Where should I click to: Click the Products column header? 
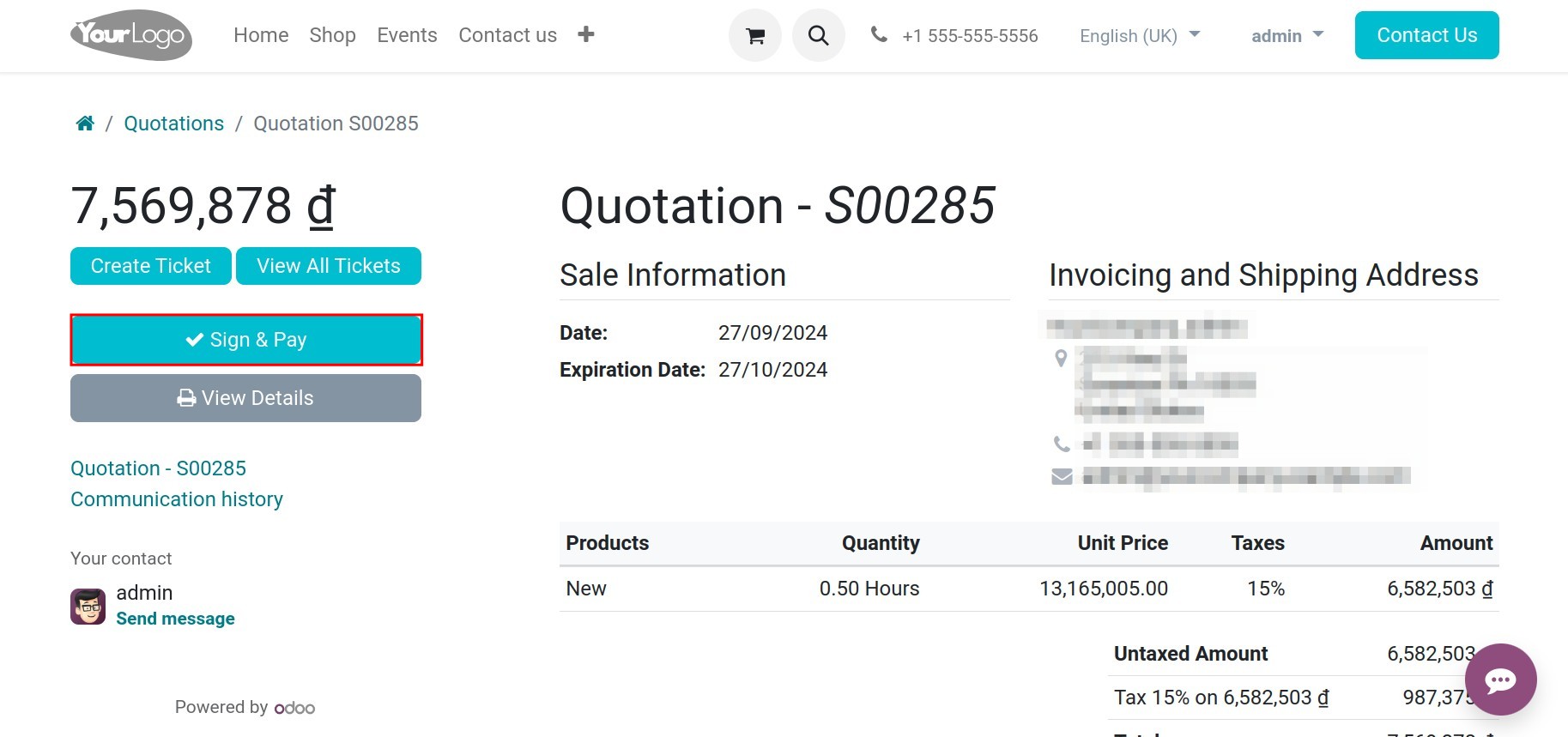click(608, 543)
